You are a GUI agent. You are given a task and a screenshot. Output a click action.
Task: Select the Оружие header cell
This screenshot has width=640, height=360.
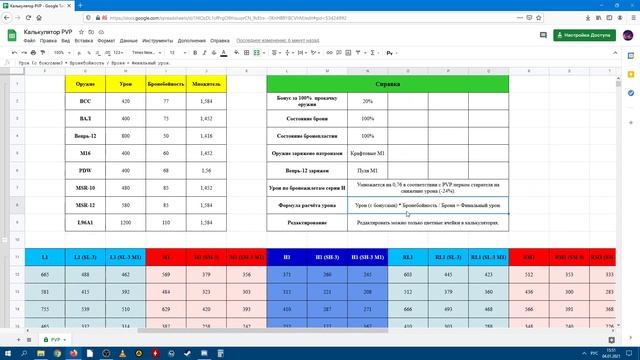click(x=85, y=84)
